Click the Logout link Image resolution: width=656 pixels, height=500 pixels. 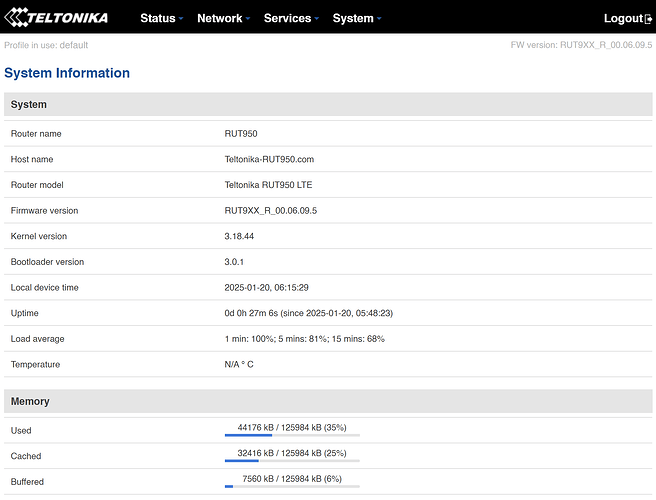(628, 18)
